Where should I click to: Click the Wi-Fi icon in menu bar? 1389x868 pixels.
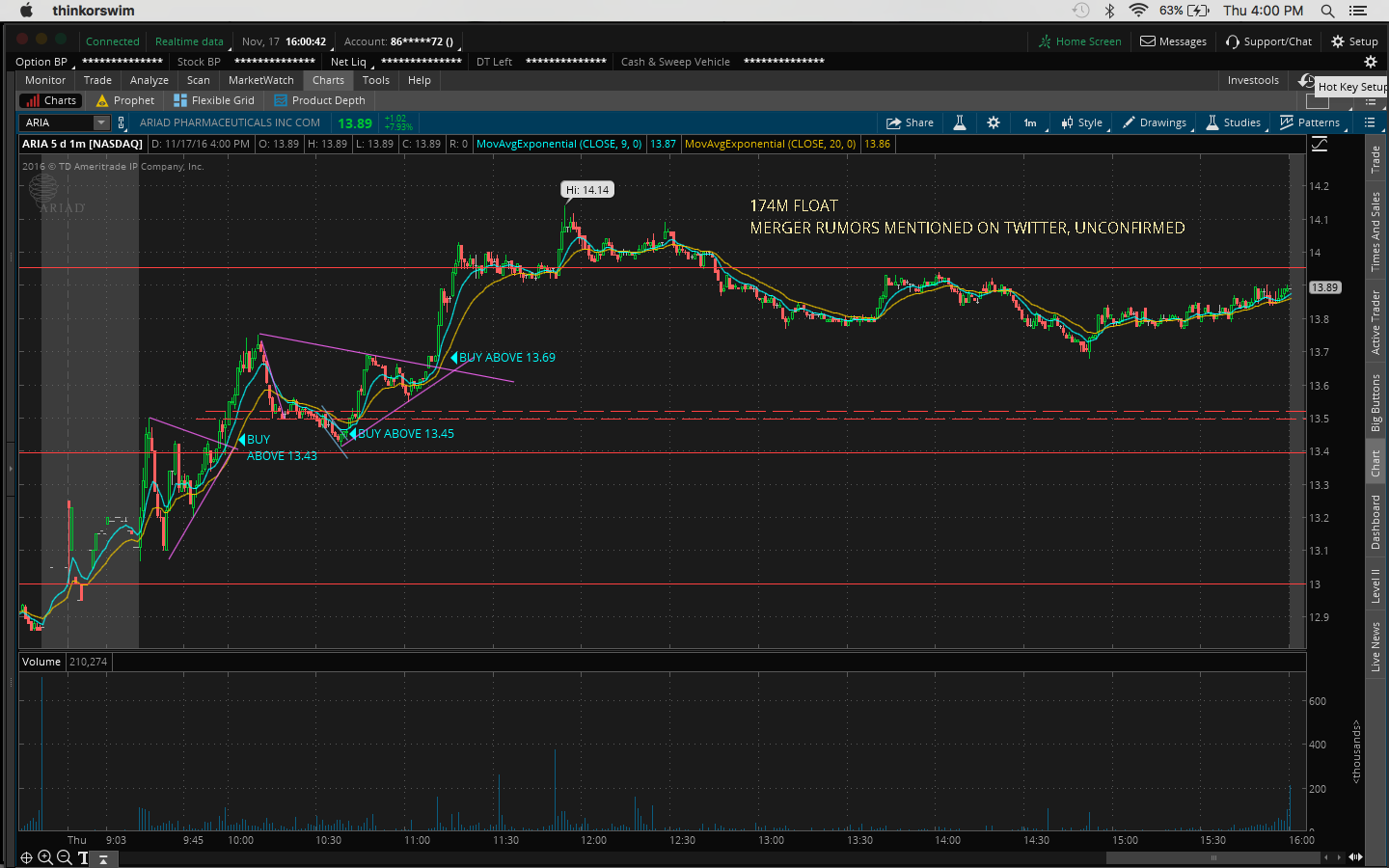click(x=1138, y=11)
